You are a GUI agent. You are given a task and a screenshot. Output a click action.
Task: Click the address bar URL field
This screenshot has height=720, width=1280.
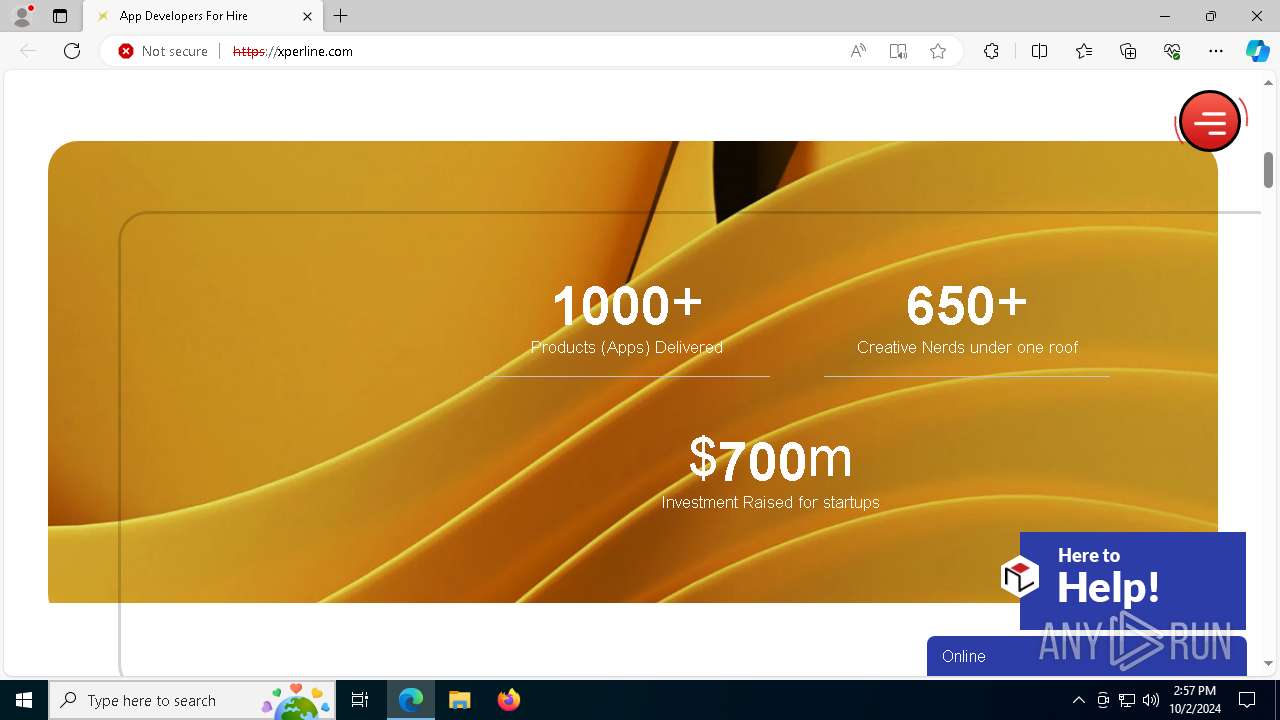[530, 51]
